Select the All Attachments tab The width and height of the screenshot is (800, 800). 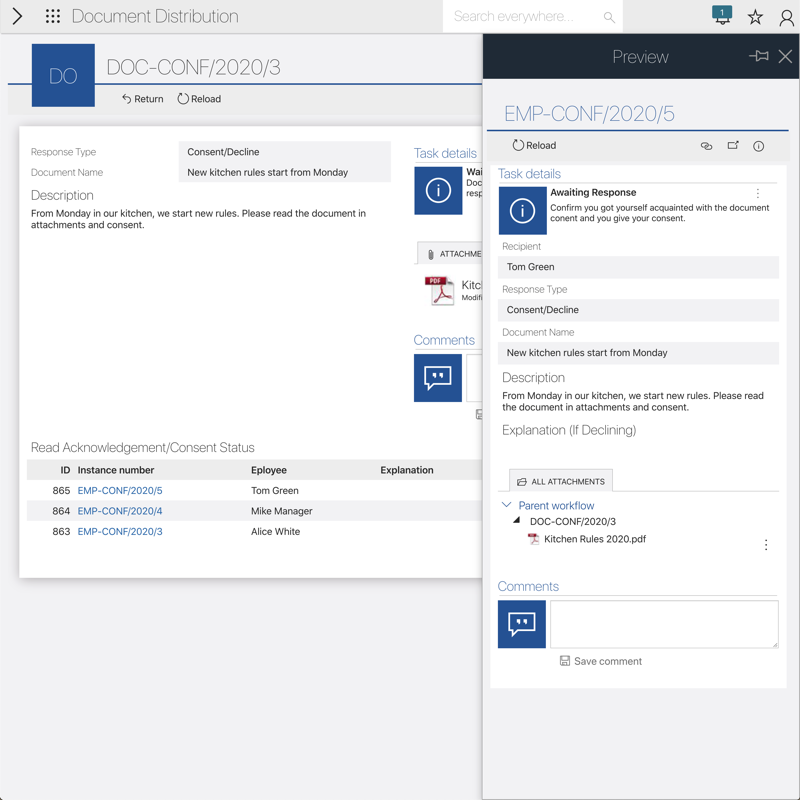(x=561, y=481)
